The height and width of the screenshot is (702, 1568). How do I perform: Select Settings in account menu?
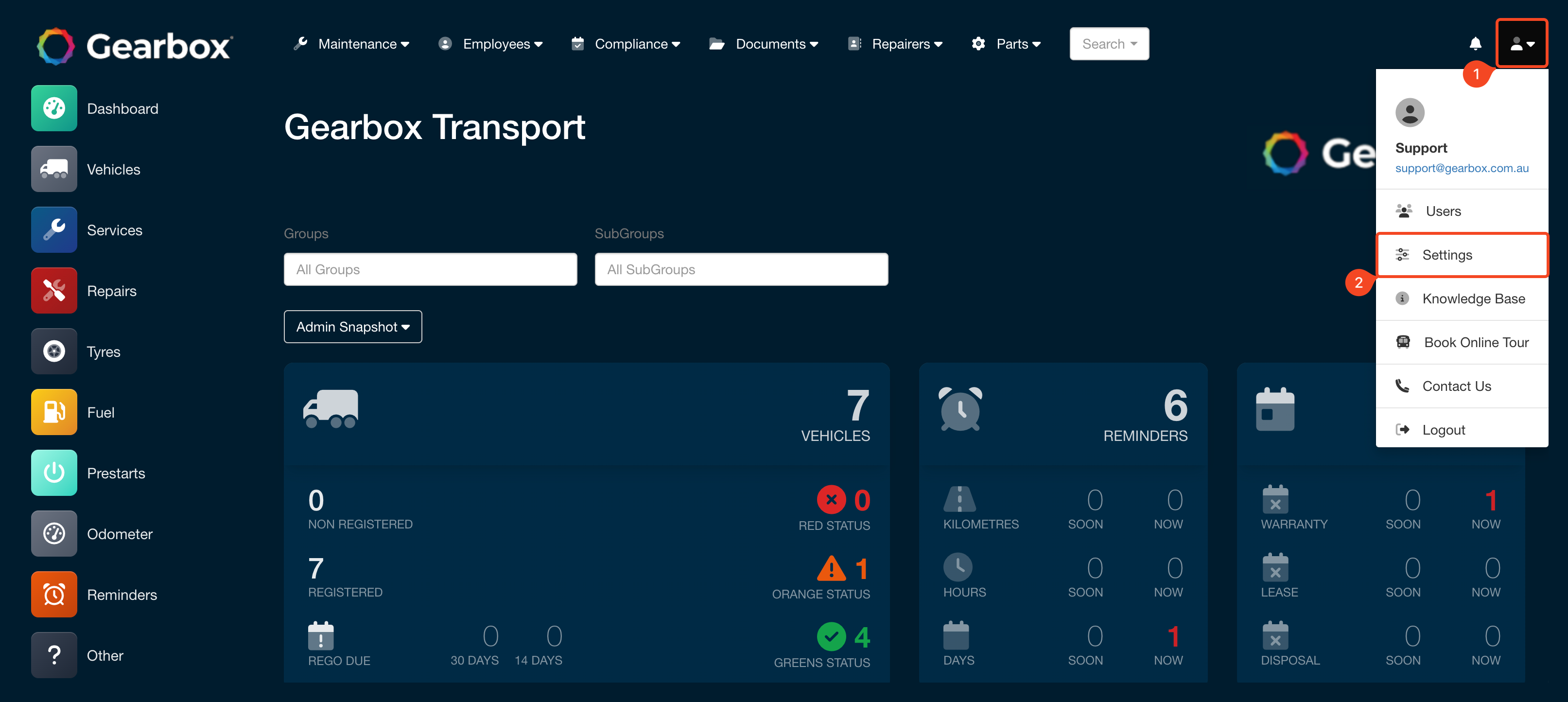coord(1462,255)
